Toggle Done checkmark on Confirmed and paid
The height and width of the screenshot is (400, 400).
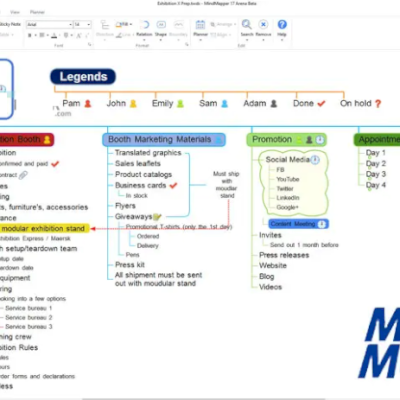pyautogui.click(x=55, y=164)
